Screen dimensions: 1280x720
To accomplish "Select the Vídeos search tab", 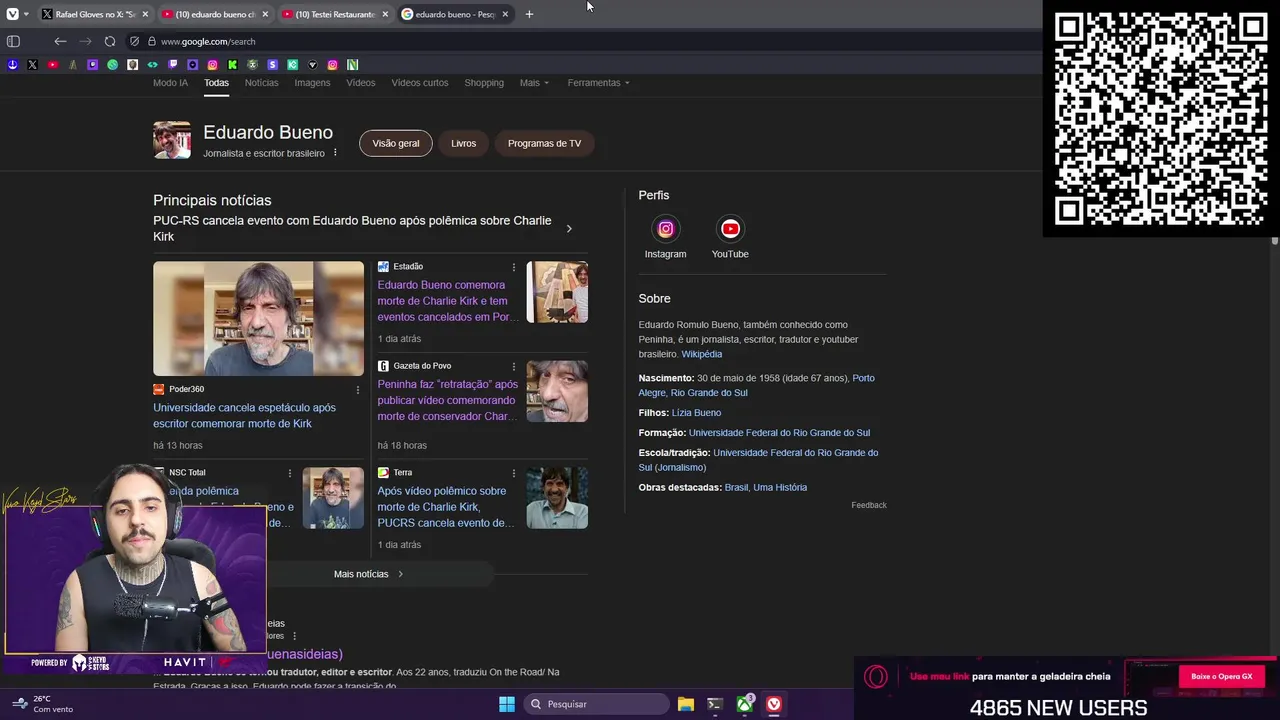I will click(361, 83).
